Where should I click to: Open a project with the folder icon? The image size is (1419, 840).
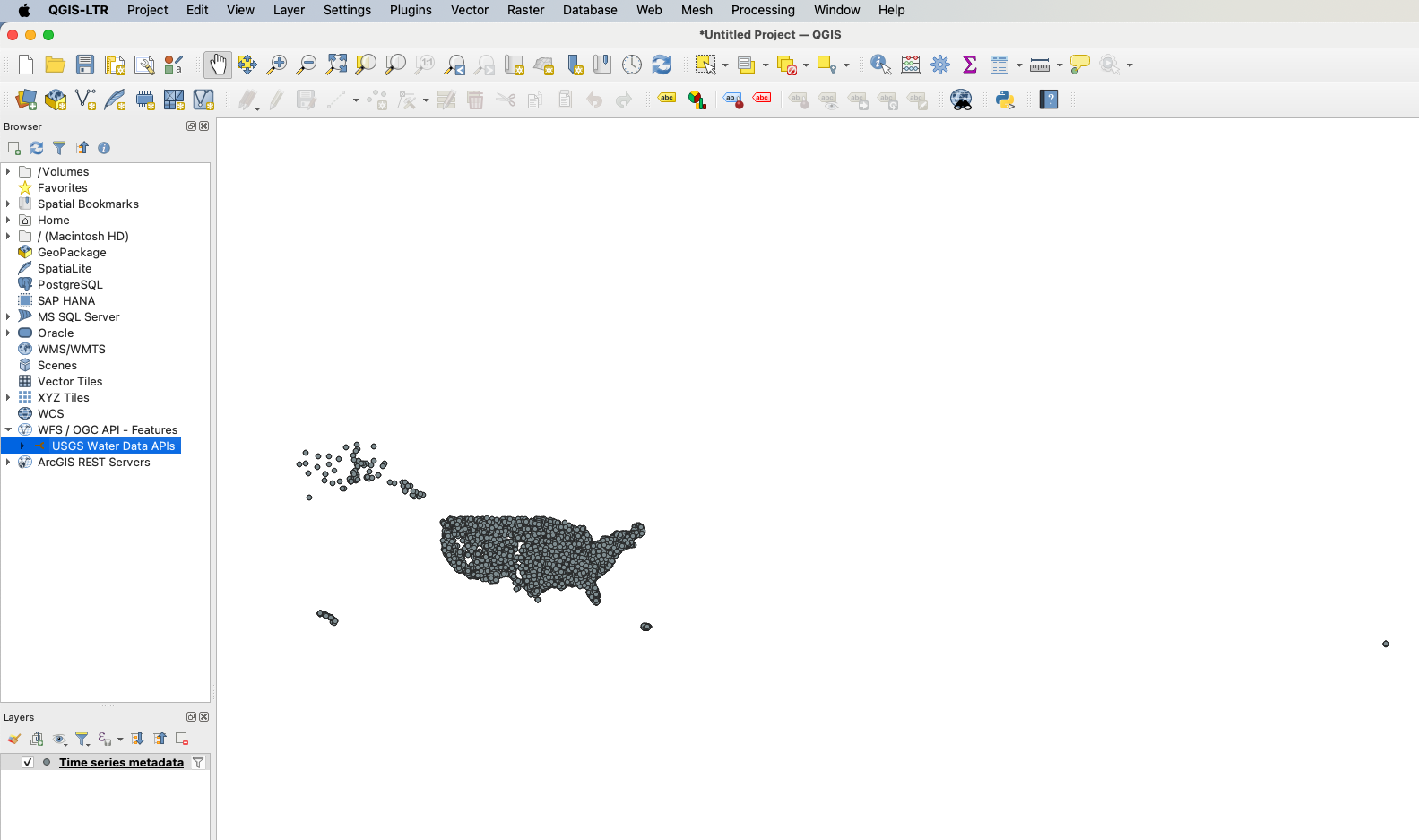point(56,65)
